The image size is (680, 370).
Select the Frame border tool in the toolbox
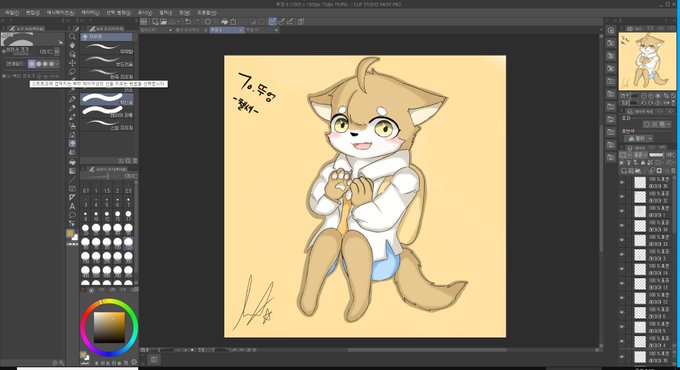point(72,189)
